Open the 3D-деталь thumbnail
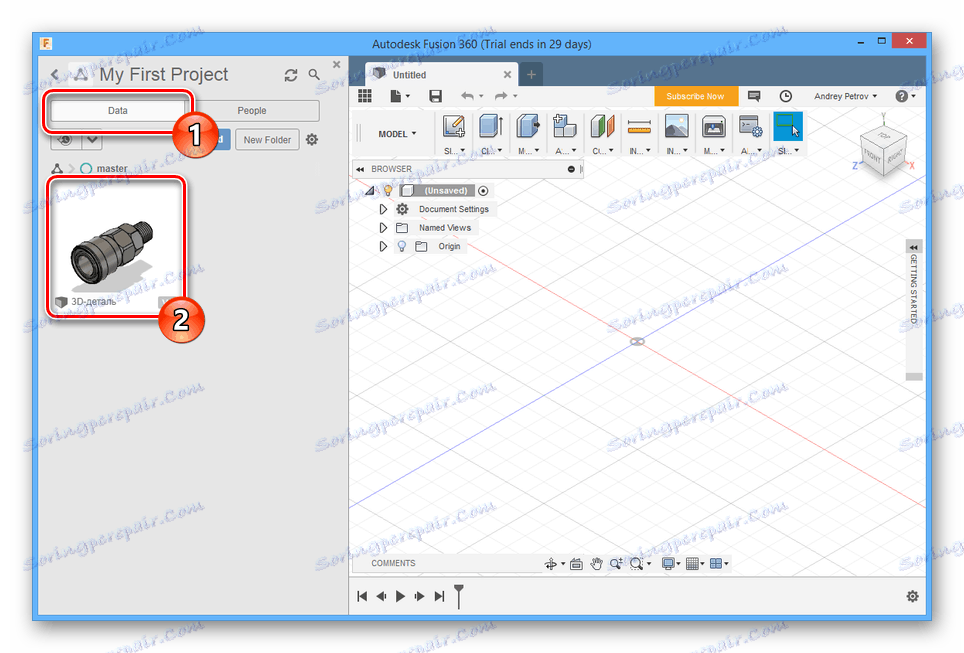Viewport: 964px width, 653px height. [116, 246]
